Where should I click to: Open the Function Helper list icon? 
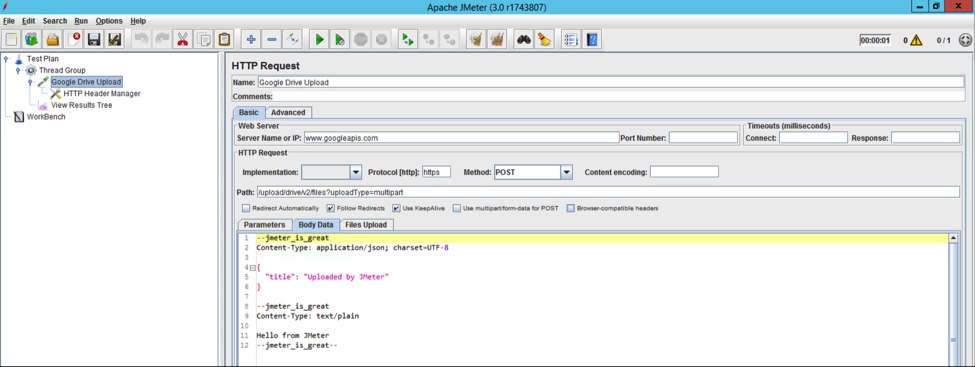tap(571, 40)
